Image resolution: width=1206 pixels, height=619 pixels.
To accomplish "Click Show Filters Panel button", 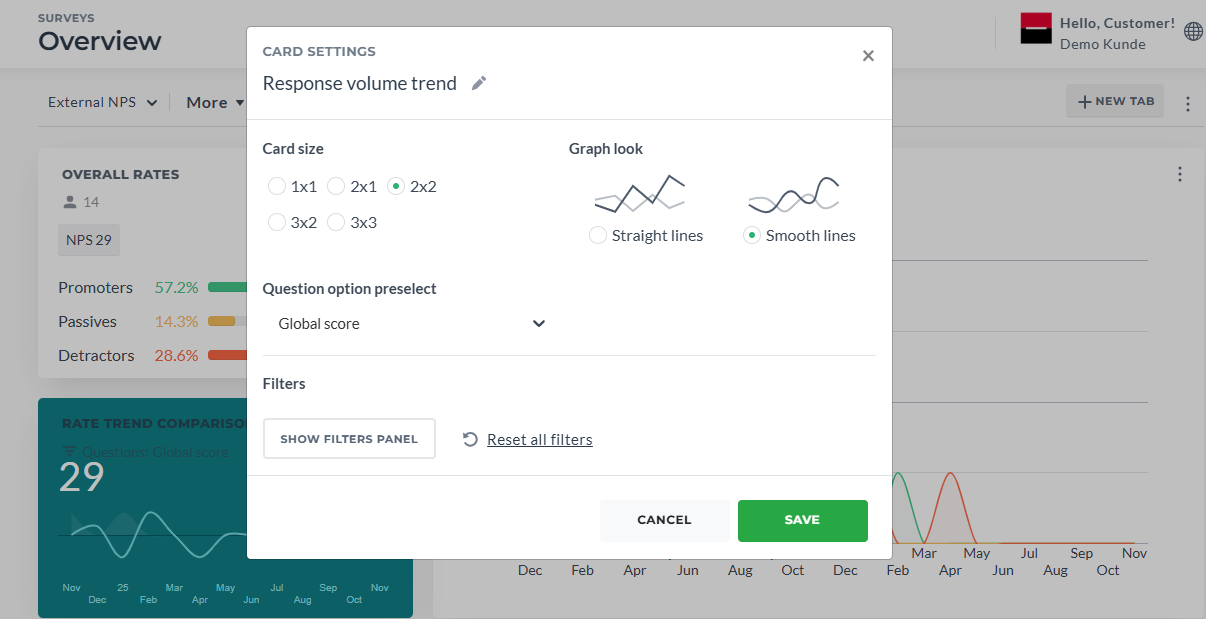I will coord(349,439).
